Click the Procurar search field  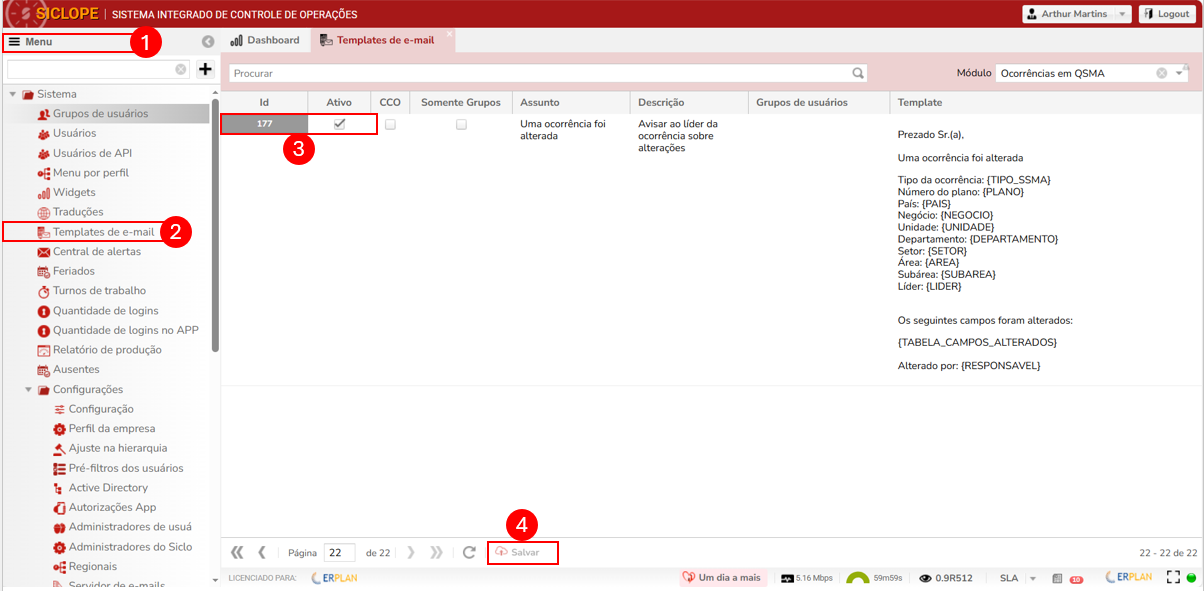[x=540, y=73]
